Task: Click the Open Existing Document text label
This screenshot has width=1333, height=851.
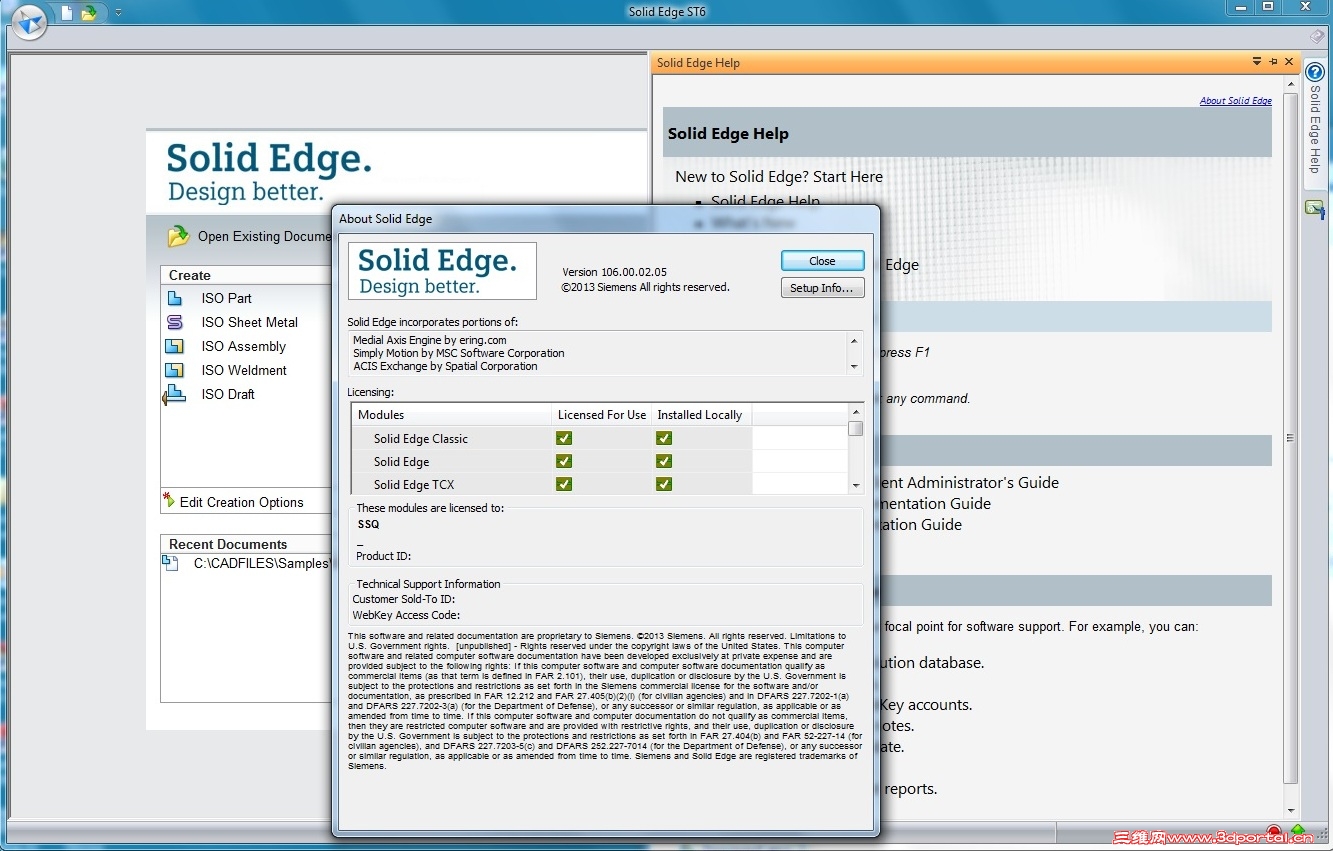Action: click(264, 236)
